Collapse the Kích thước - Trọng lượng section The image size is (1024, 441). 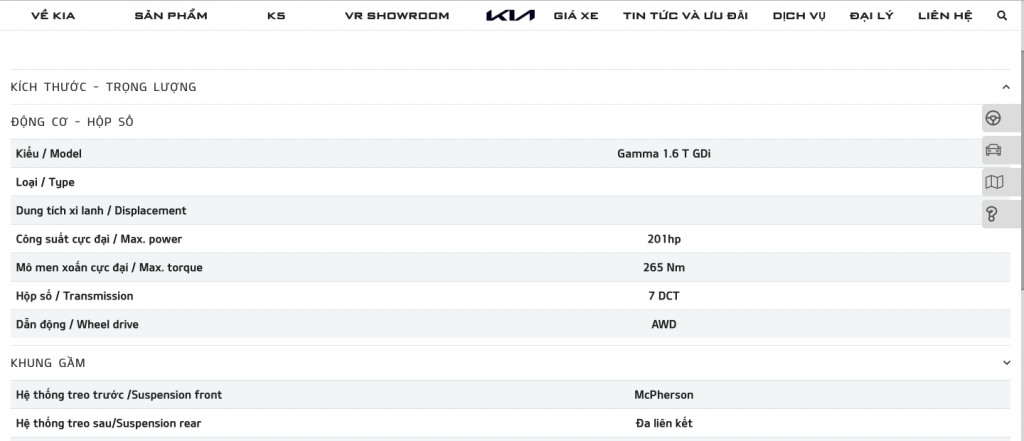(1006, 87)
